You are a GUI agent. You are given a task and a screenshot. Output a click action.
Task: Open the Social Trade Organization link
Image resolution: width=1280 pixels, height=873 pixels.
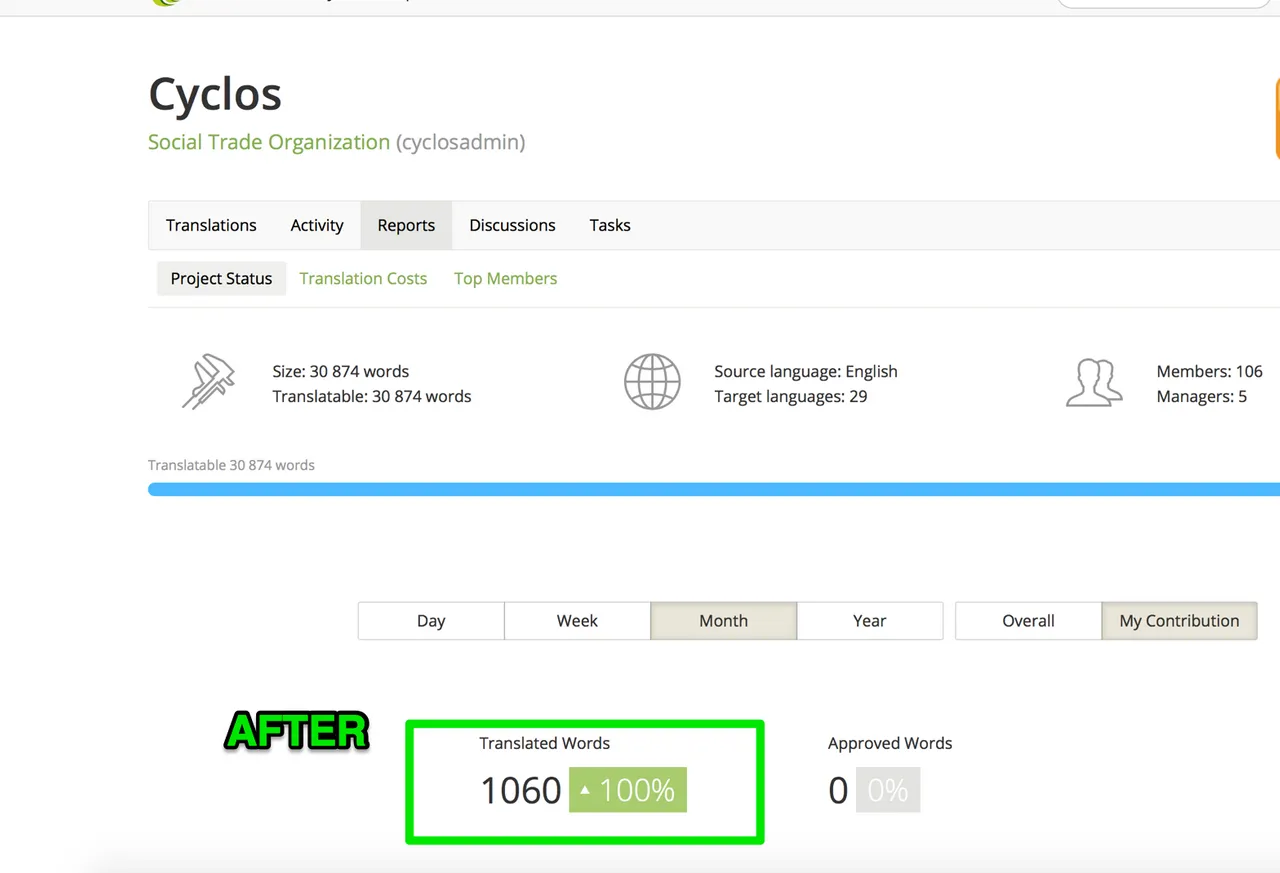pyautogui.click(x=269, y=142)
